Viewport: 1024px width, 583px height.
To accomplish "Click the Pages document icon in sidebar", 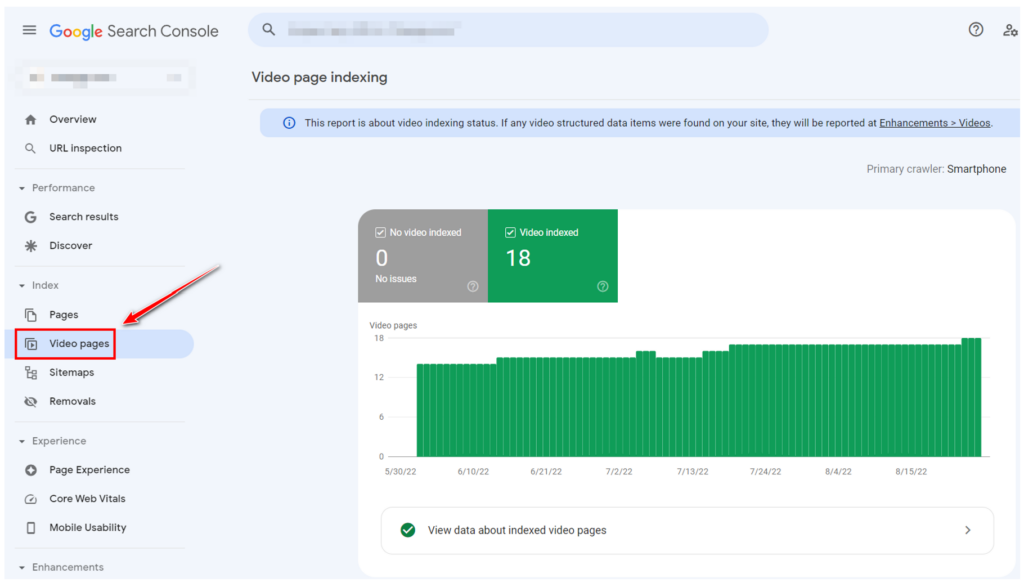I will point(33,314).
